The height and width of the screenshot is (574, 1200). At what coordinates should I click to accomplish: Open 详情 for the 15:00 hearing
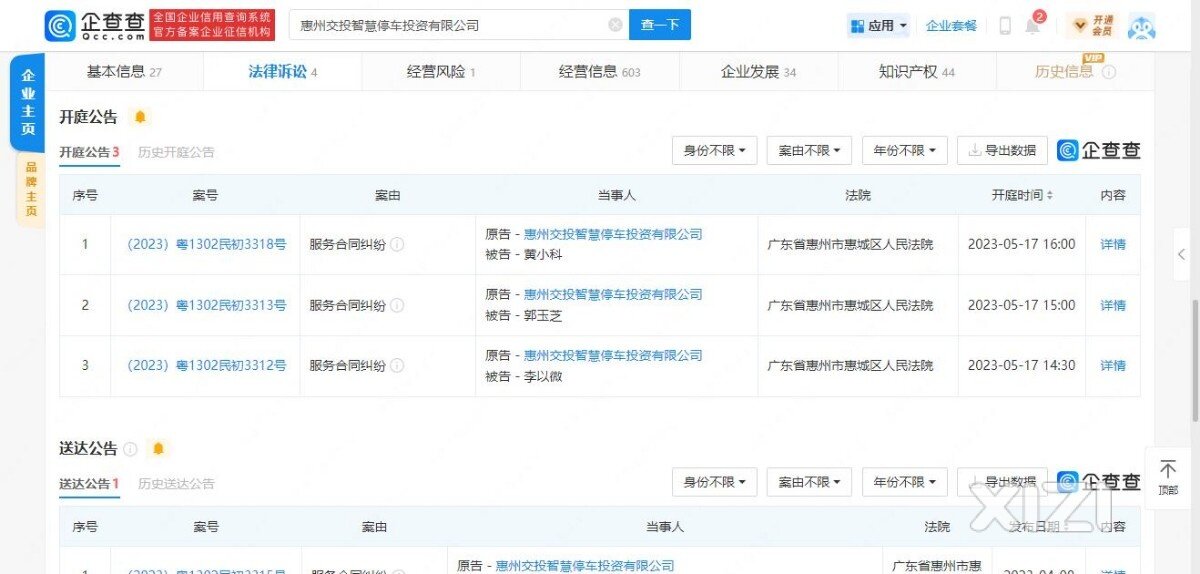tap(1113, 305)
